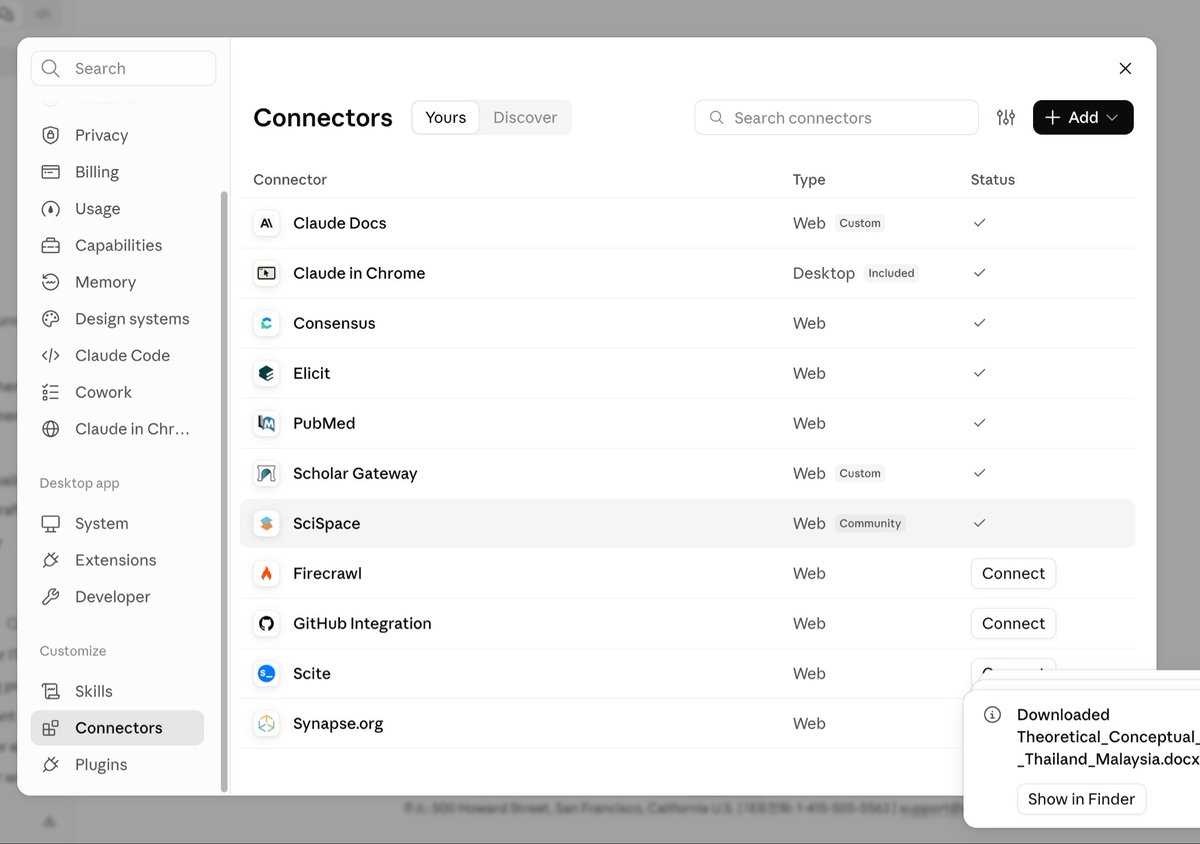This screenshot has width=1200, height=844.
Task: Click the download notification info icon
Action: click(x=992, y=714)
